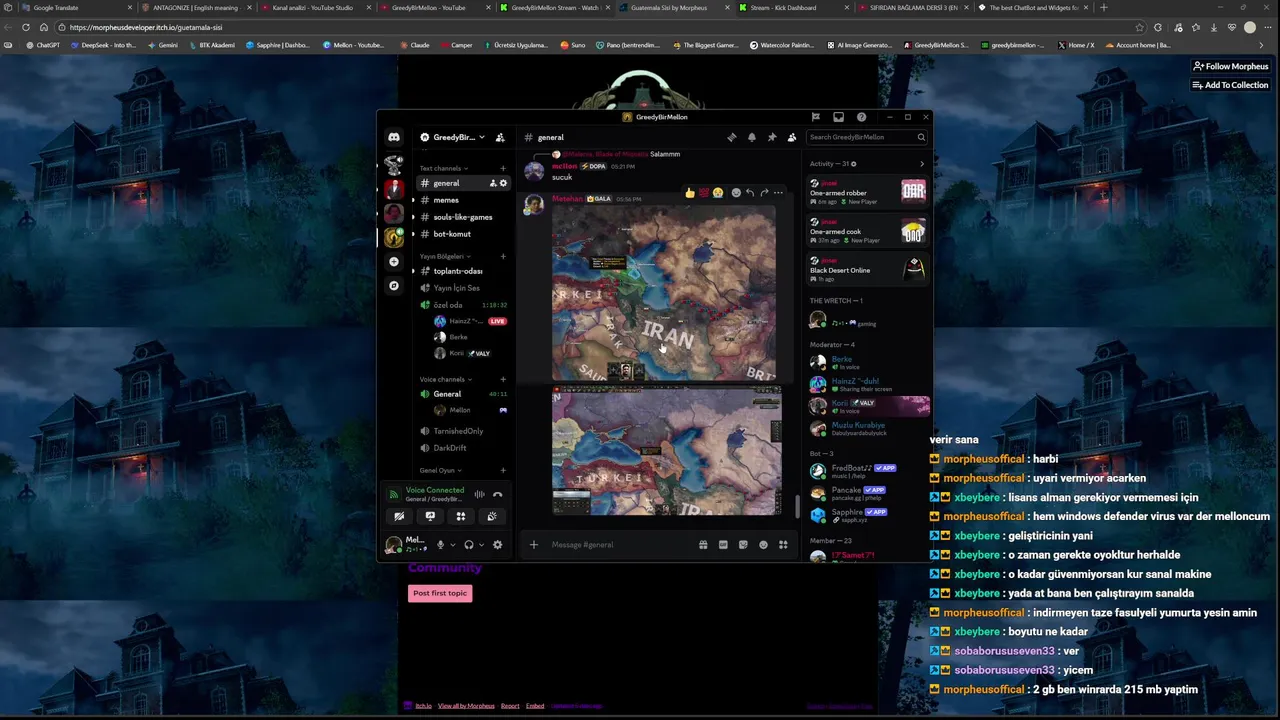The width and height of the screenshot is (1280, 720).
Task: Open View all by Morpheus link
Action: click(x=466, y=706)
